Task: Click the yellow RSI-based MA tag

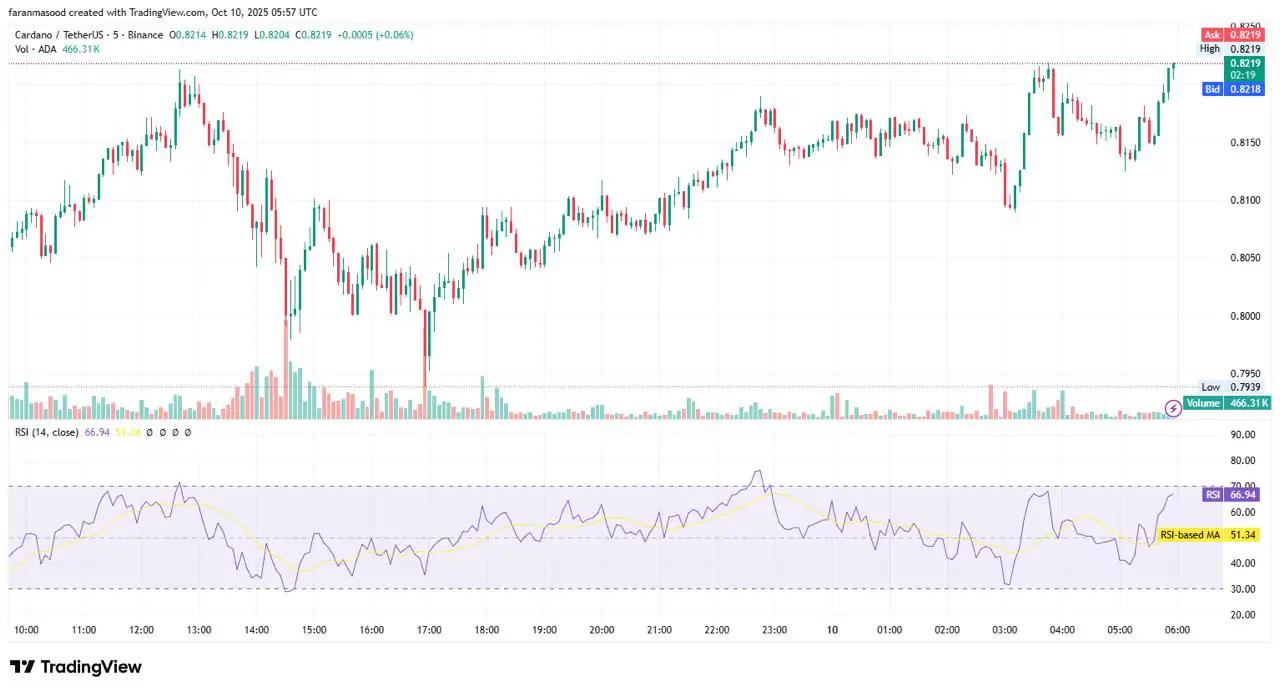Action: tap(1210, 535)
